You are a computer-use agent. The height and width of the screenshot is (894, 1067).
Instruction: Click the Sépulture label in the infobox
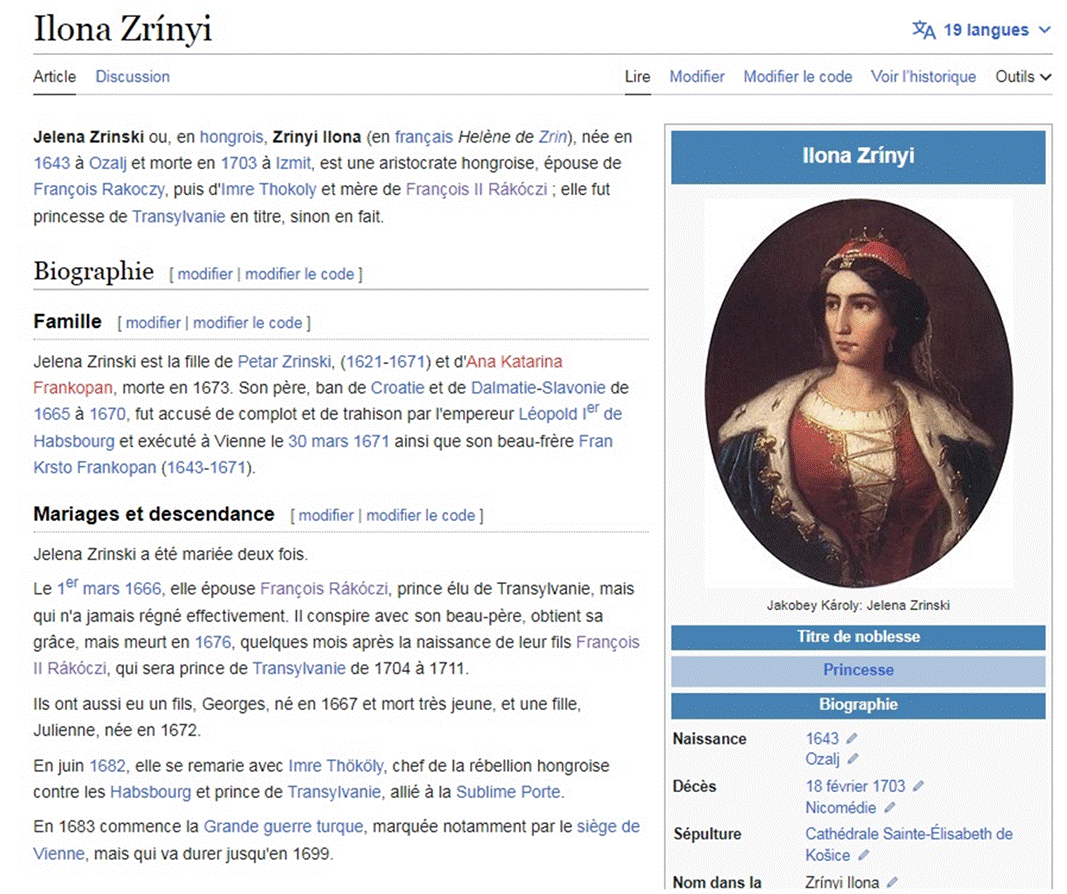[x=707, y=834]
